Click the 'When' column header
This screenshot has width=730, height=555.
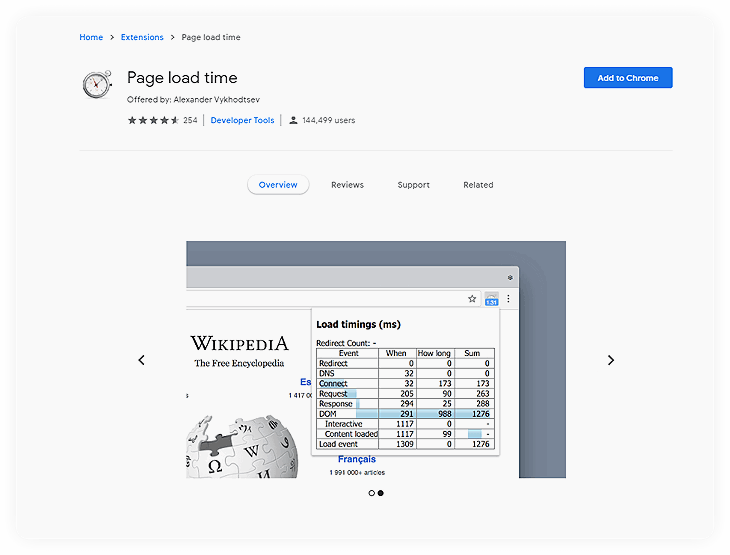396,353
